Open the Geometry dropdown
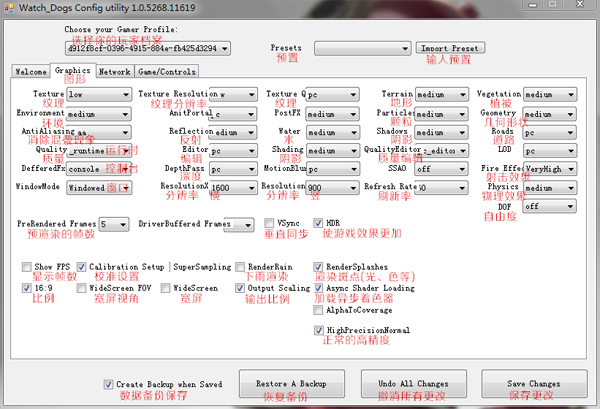 coord(550,114)
